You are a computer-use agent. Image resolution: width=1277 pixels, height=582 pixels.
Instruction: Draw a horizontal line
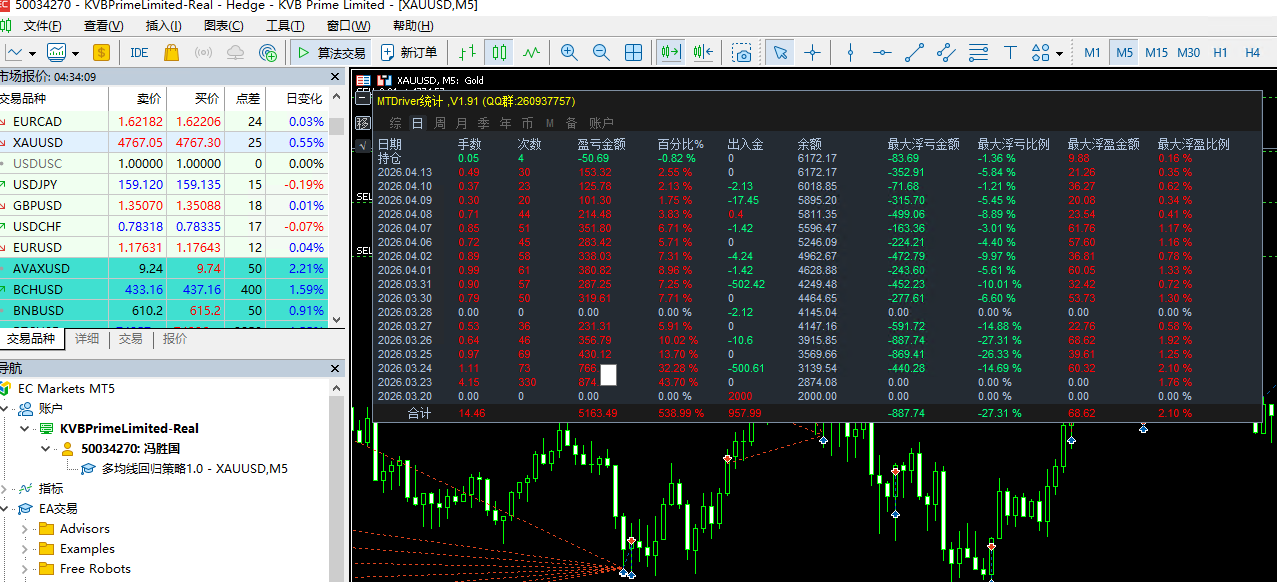point(882,52)
